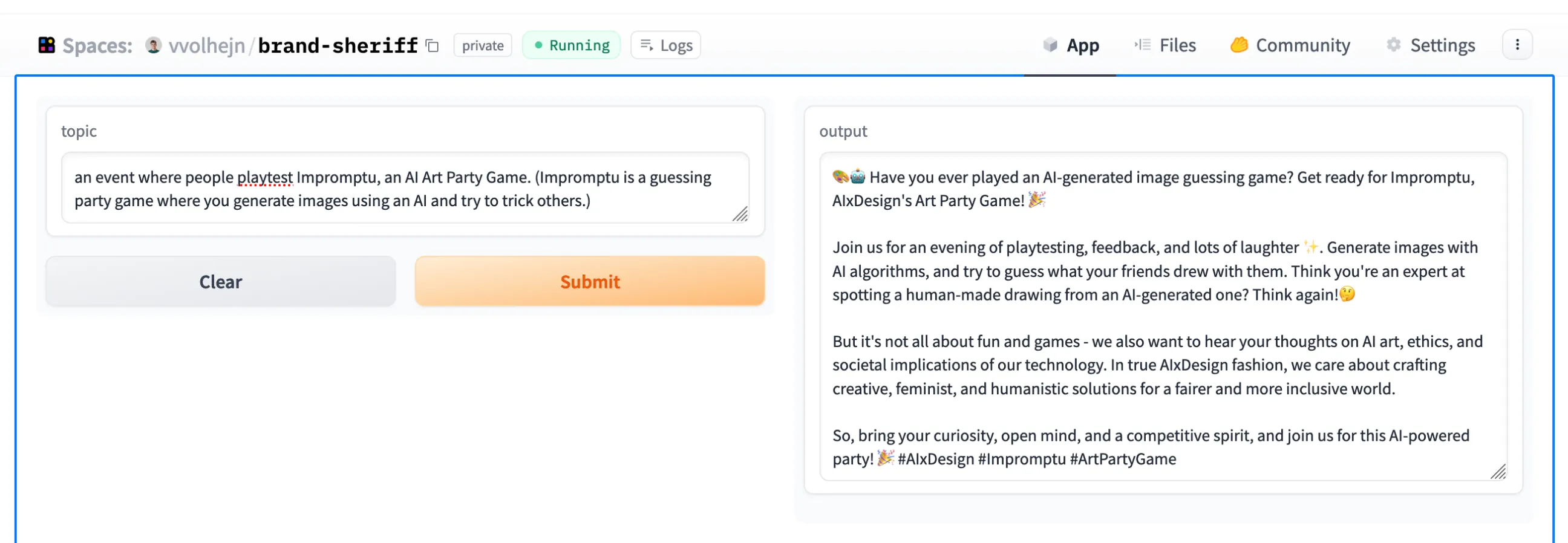The image size is (1568, 543).
Task: Click the Logs list icon
Action: [x=647, y=45]
